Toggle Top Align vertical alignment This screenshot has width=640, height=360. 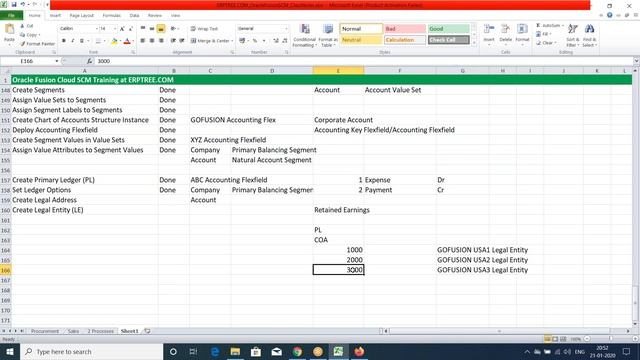pyautogui.click(x=142, y=29)
